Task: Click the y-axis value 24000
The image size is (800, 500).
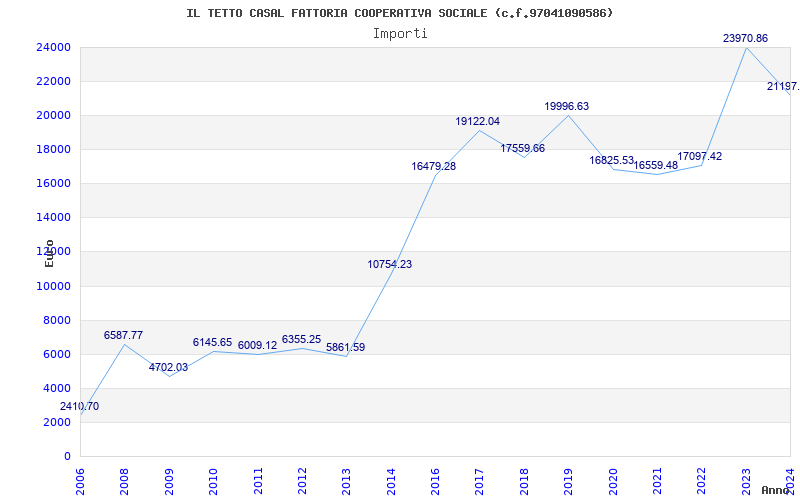Action: [x=53, y=47]
